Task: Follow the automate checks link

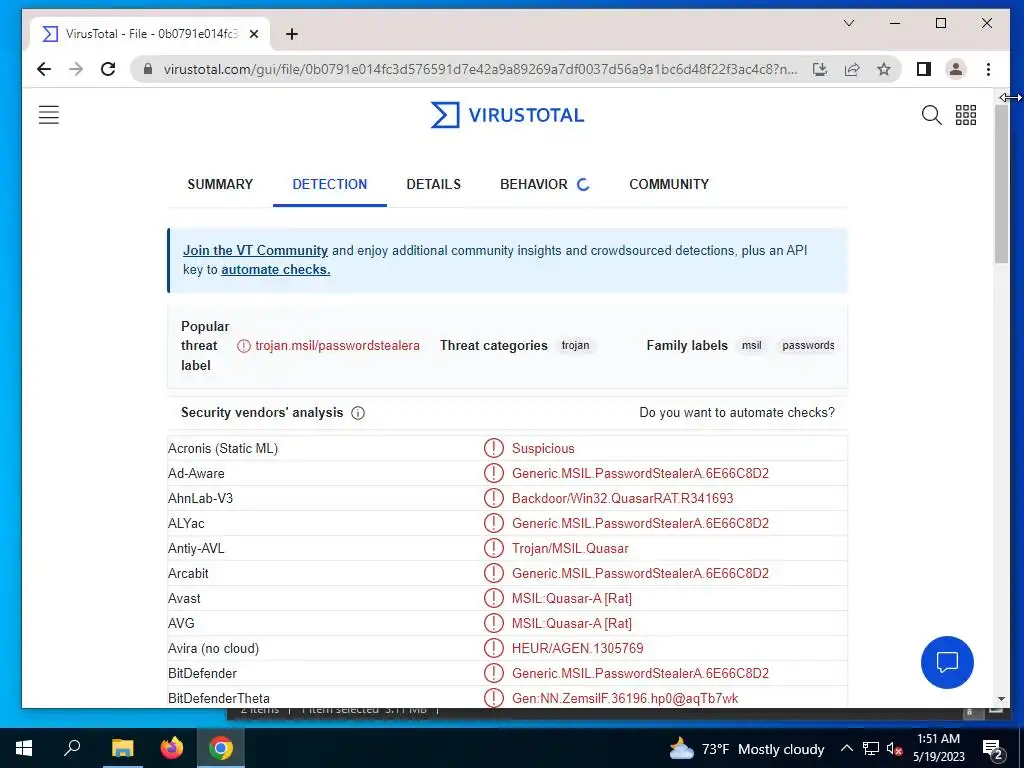Action: coord(276,270)
